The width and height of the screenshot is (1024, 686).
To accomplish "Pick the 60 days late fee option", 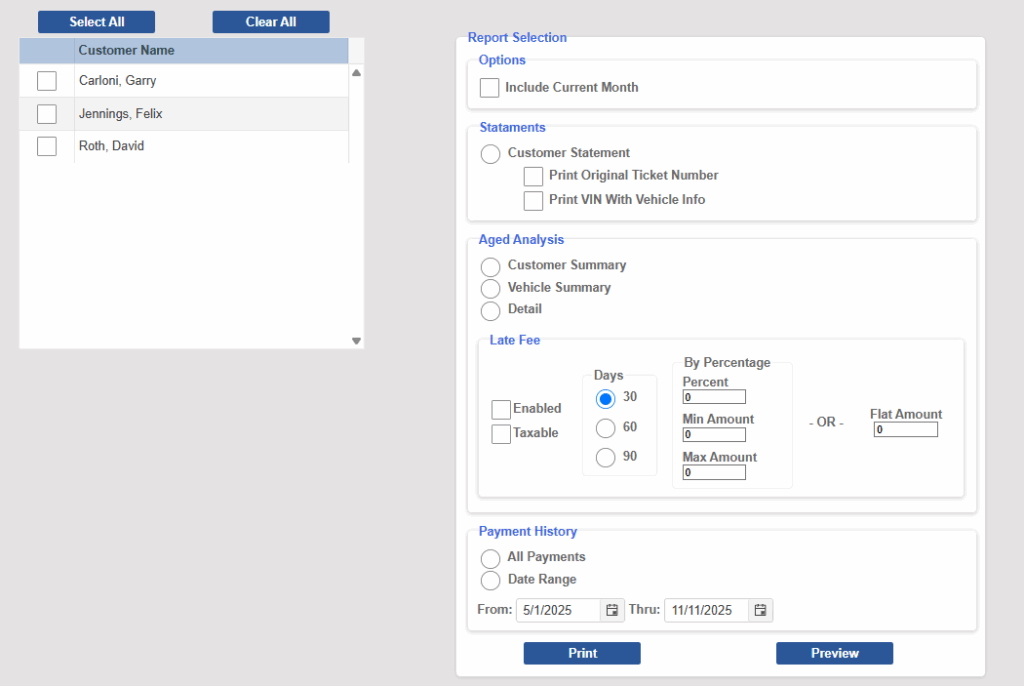I will 605,428.
